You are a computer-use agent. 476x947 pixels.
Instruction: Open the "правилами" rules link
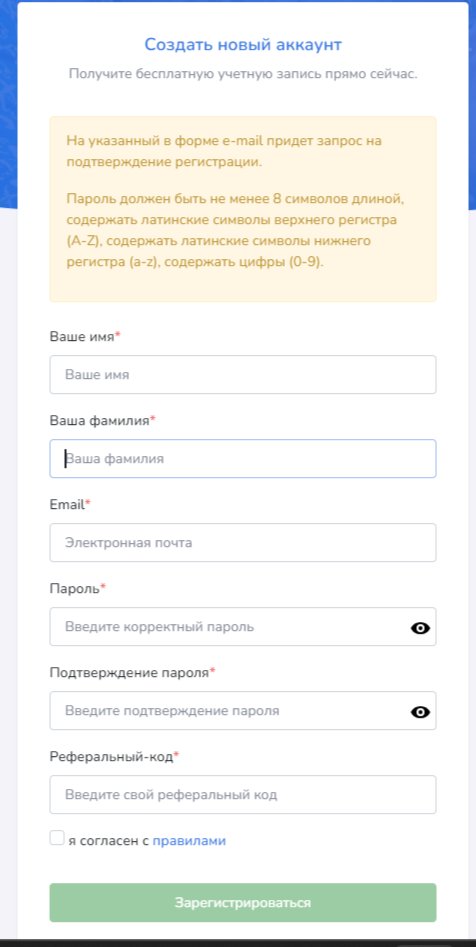tap(189, 841)
